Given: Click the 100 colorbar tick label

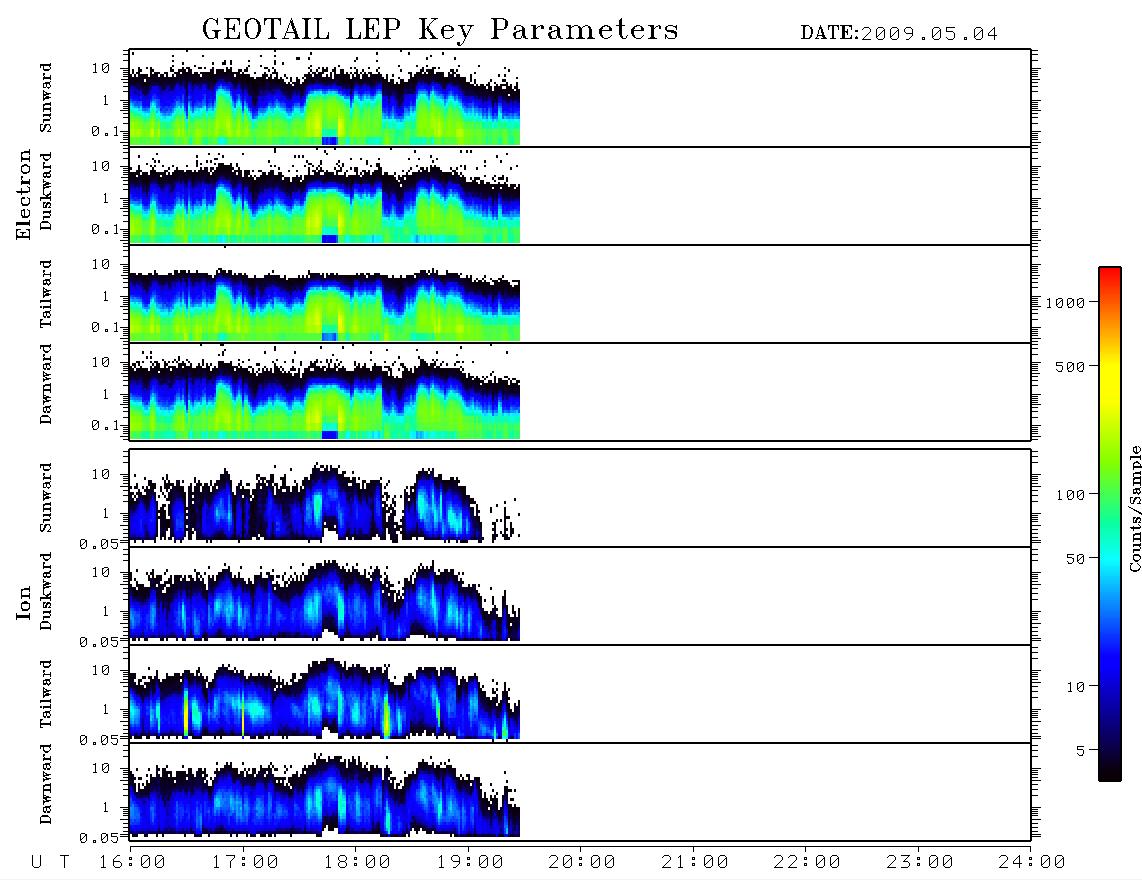Looking at the screenshot, I should pyautogui.click(x=1071, y=495).
